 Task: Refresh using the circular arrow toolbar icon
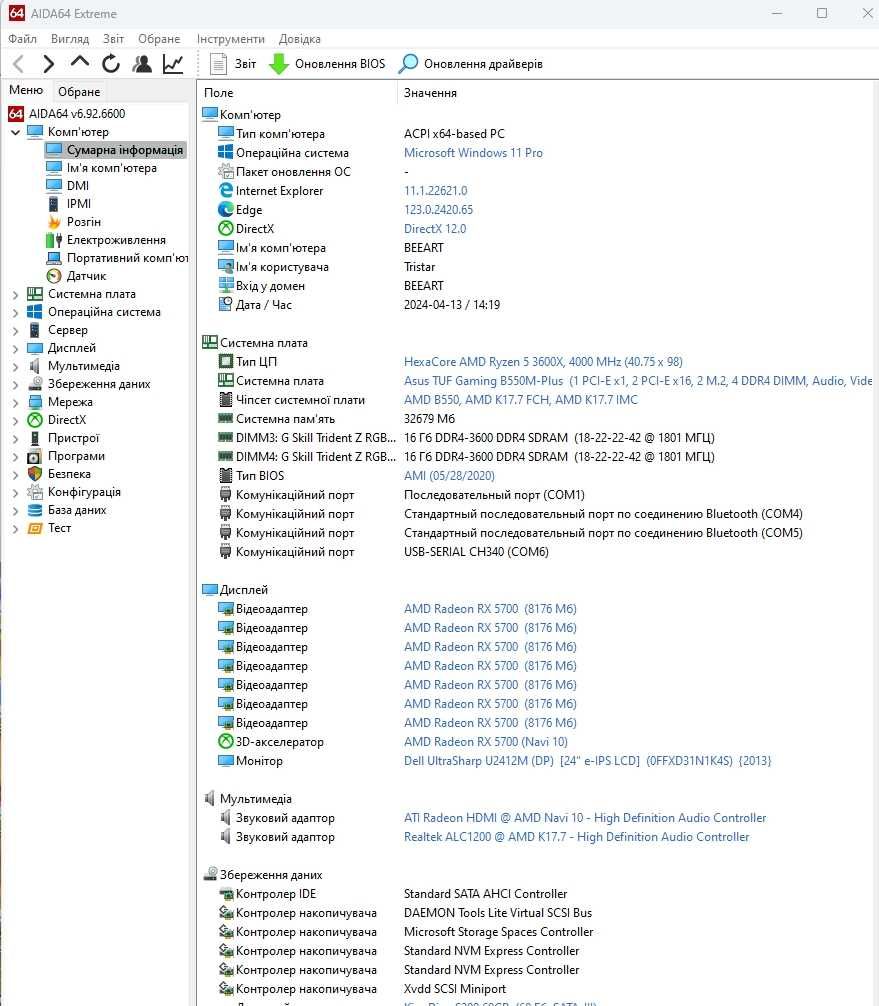(x=111, y=64)
